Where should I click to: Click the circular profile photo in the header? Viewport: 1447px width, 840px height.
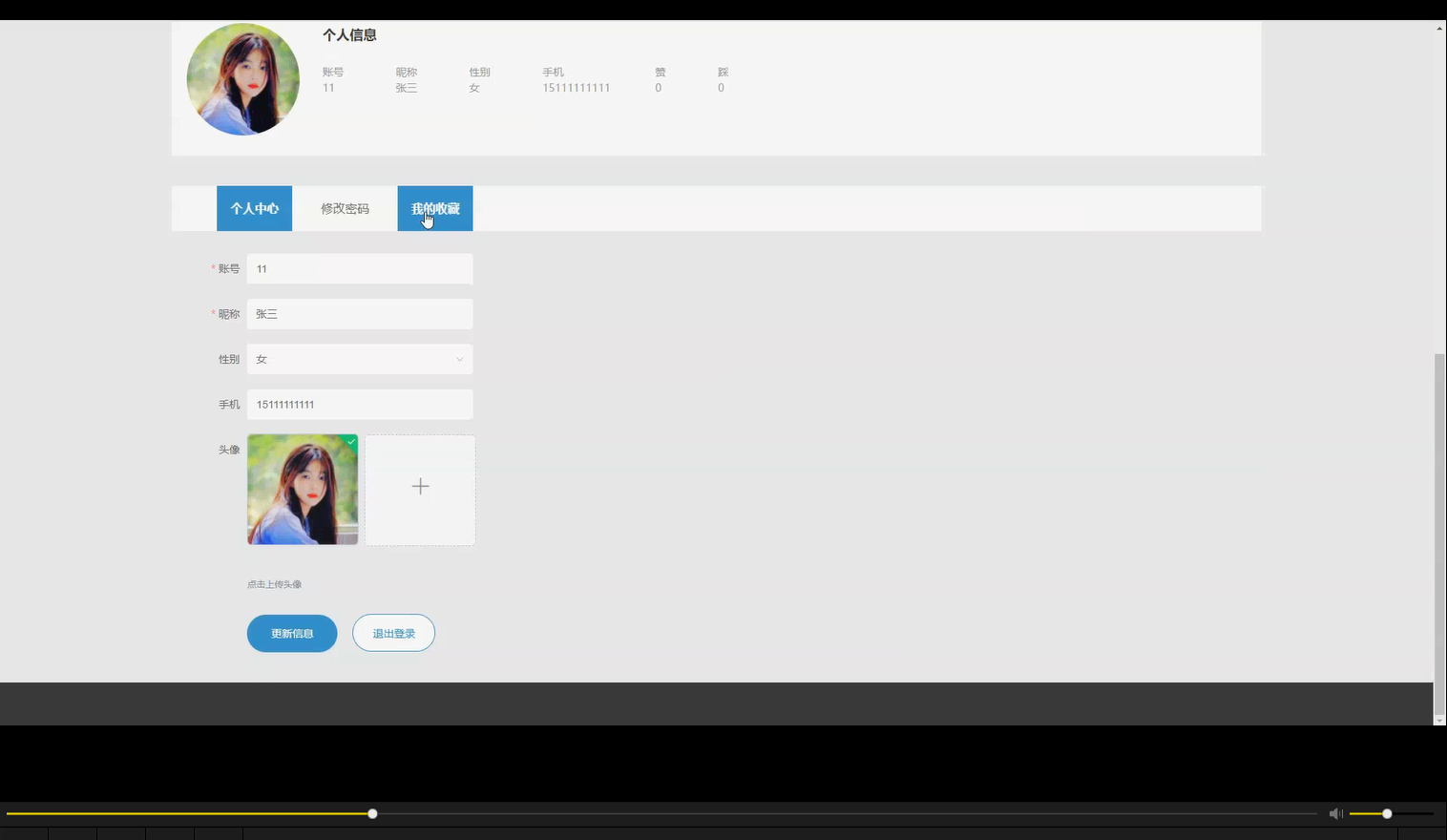[242, 79]
